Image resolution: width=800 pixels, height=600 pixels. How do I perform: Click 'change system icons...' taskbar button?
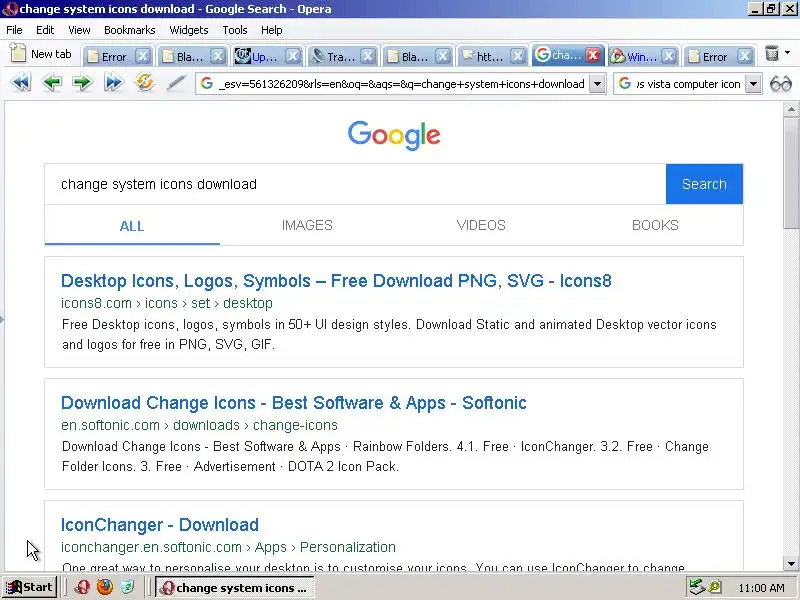235,588
